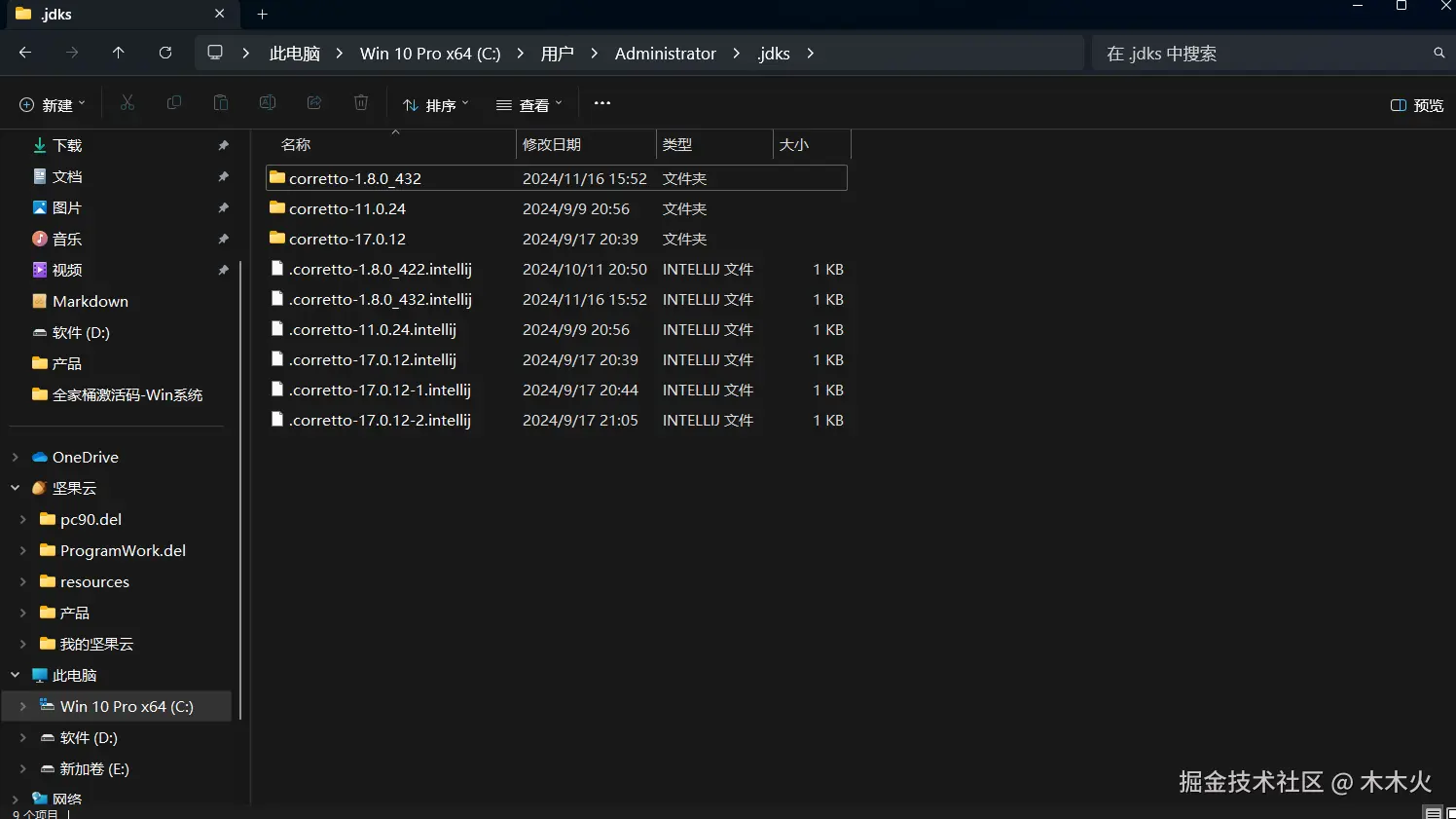The image size is (1456, 819).
Task: Select file .corretto-17.0.12-1.intellij
Action: pos(557,390)
